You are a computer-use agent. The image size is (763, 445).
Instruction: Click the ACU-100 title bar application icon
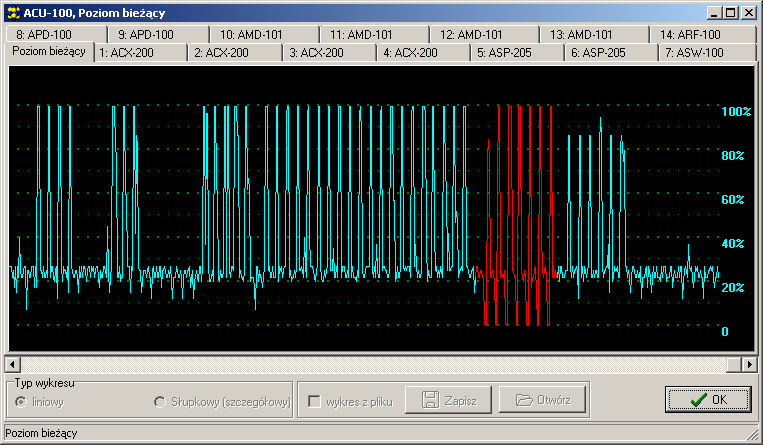[13, 13]
